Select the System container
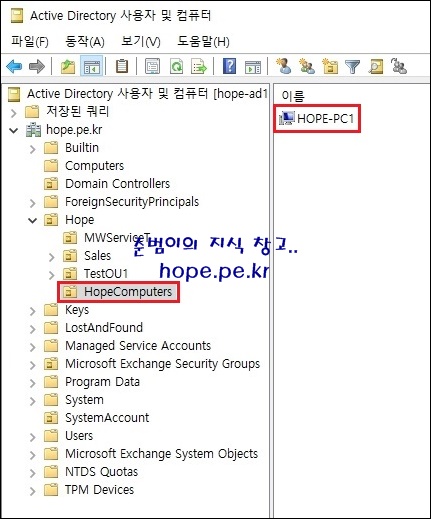This screenshot has width=431, height=519. (x=84, y=400)
